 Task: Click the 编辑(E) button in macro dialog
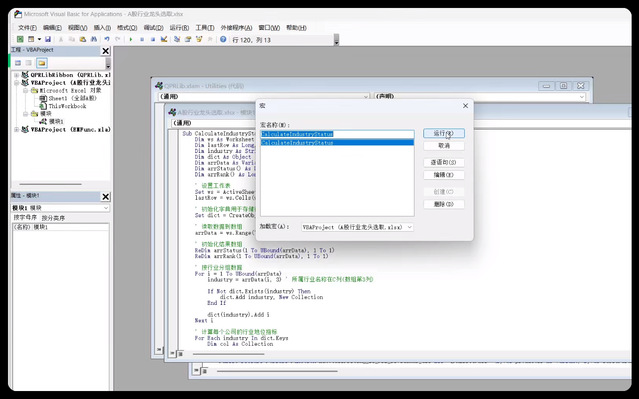click(443, 175)
